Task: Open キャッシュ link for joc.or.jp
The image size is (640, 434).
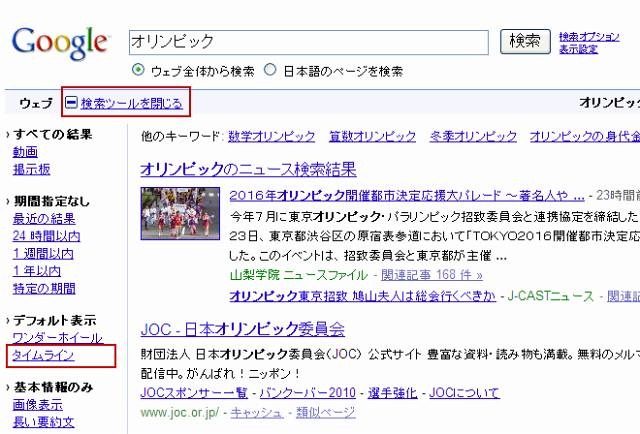Action: click(257, 413)
